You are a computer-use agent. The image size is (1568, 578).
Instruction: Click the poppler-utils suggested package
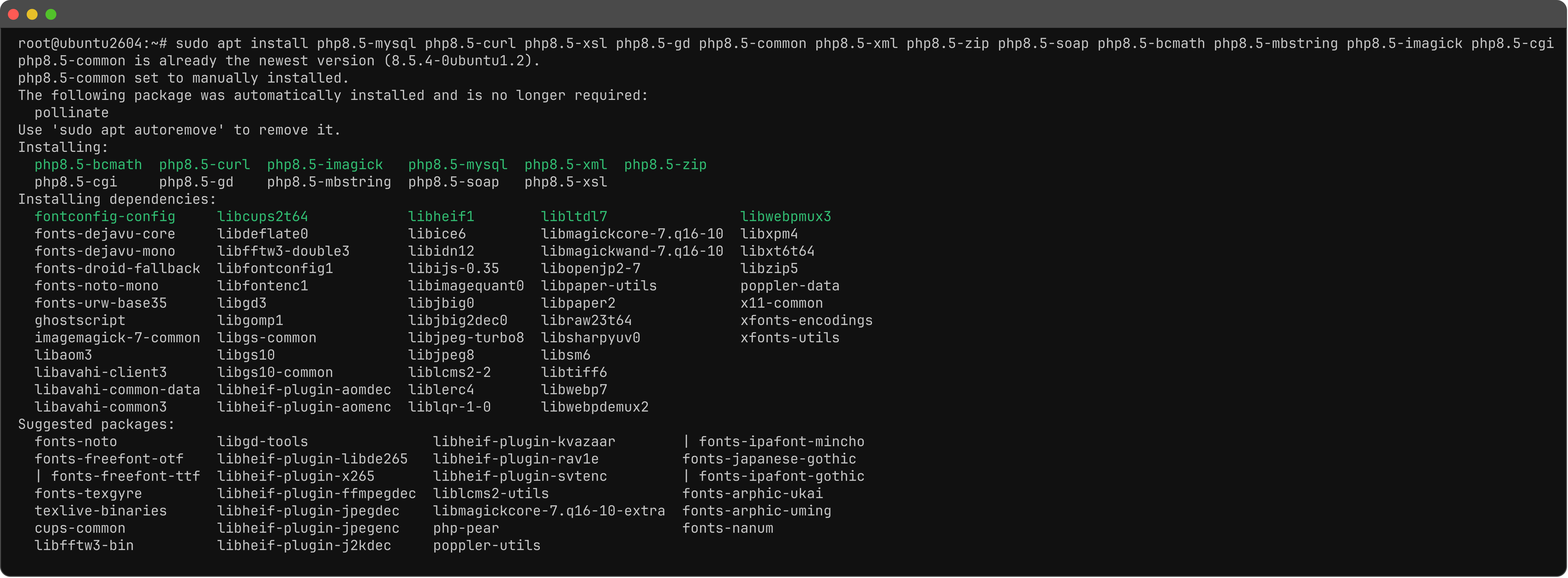pos(486,546)
